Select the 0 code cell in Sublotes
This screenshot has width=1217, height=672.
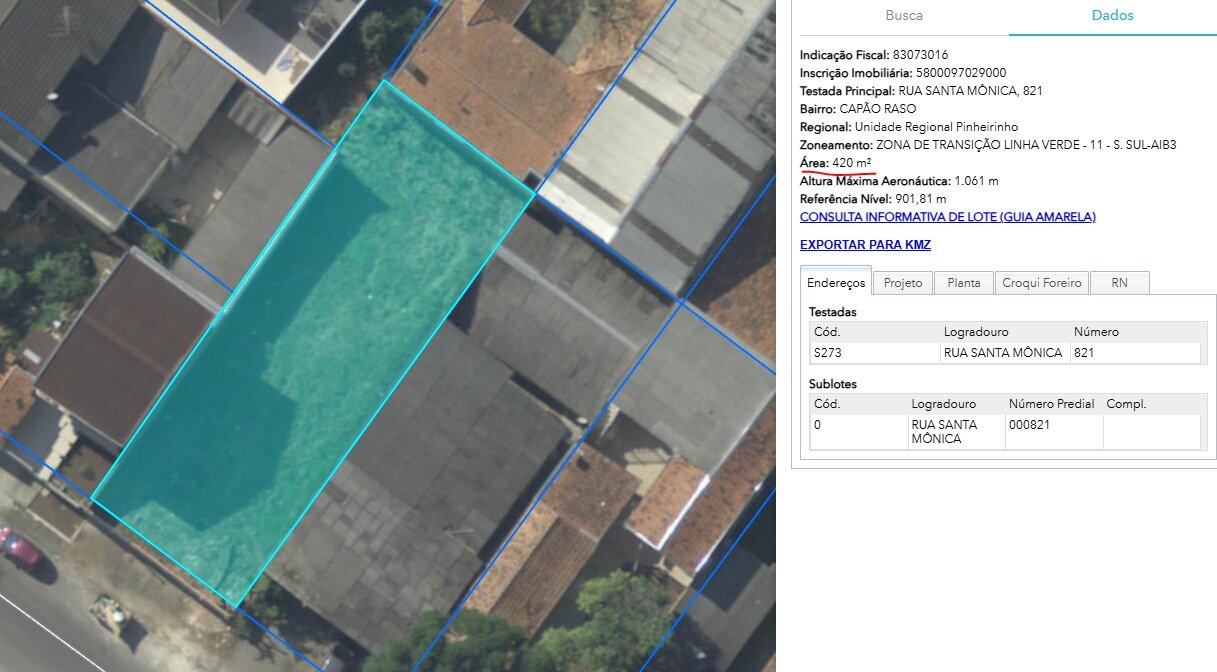pos(818,424)
